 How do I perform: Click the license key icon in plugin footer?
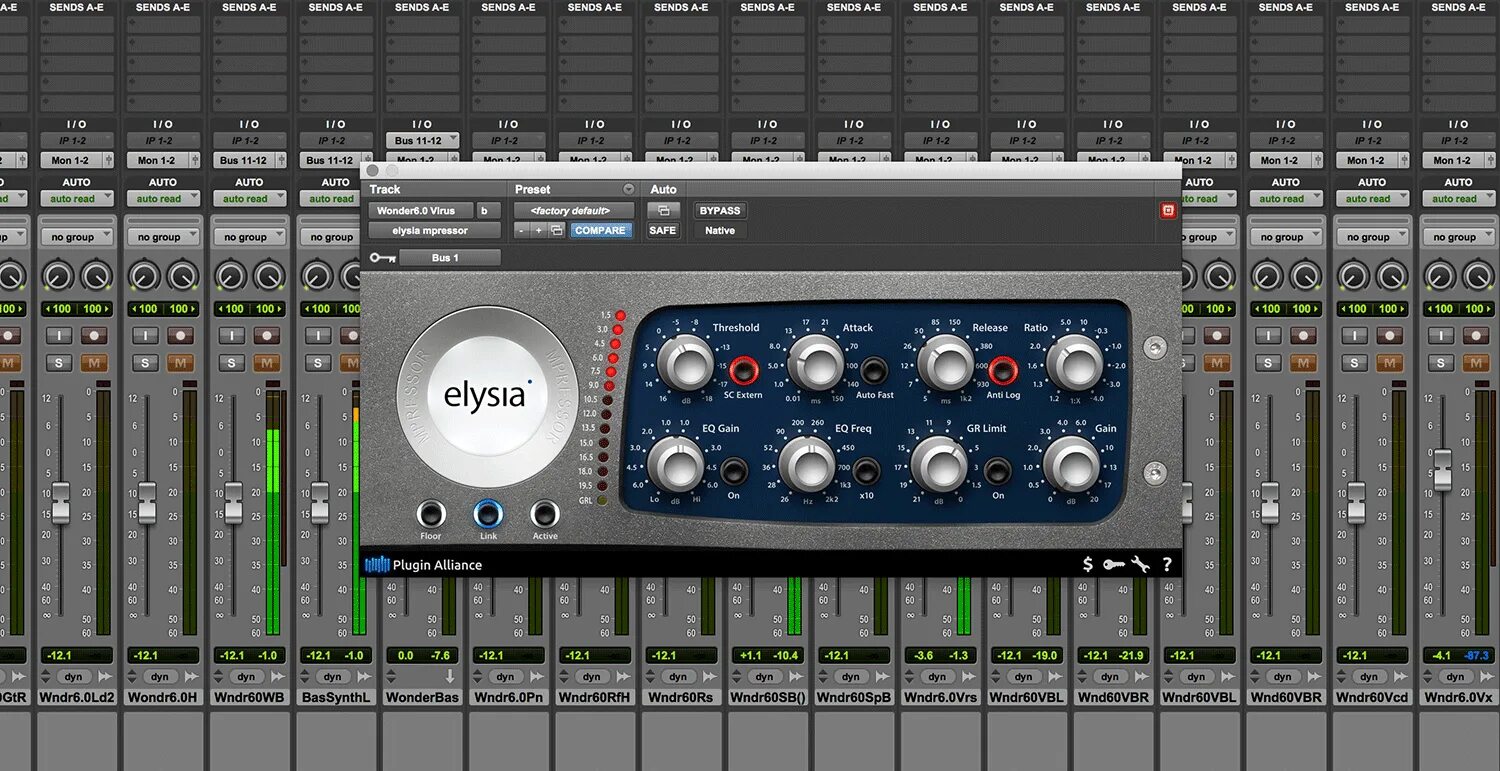point(1114,565)
